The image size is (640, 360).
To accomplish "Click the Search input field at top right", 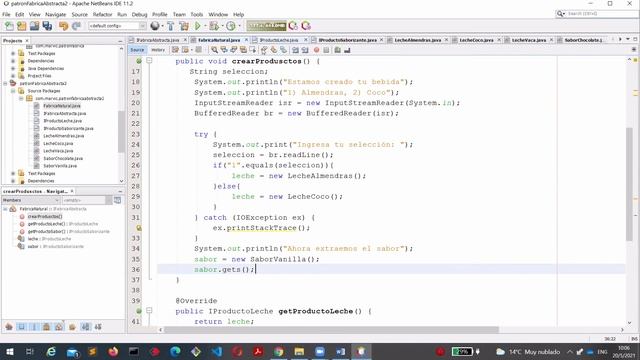I will pyautogui.click(x=602, y=13).
